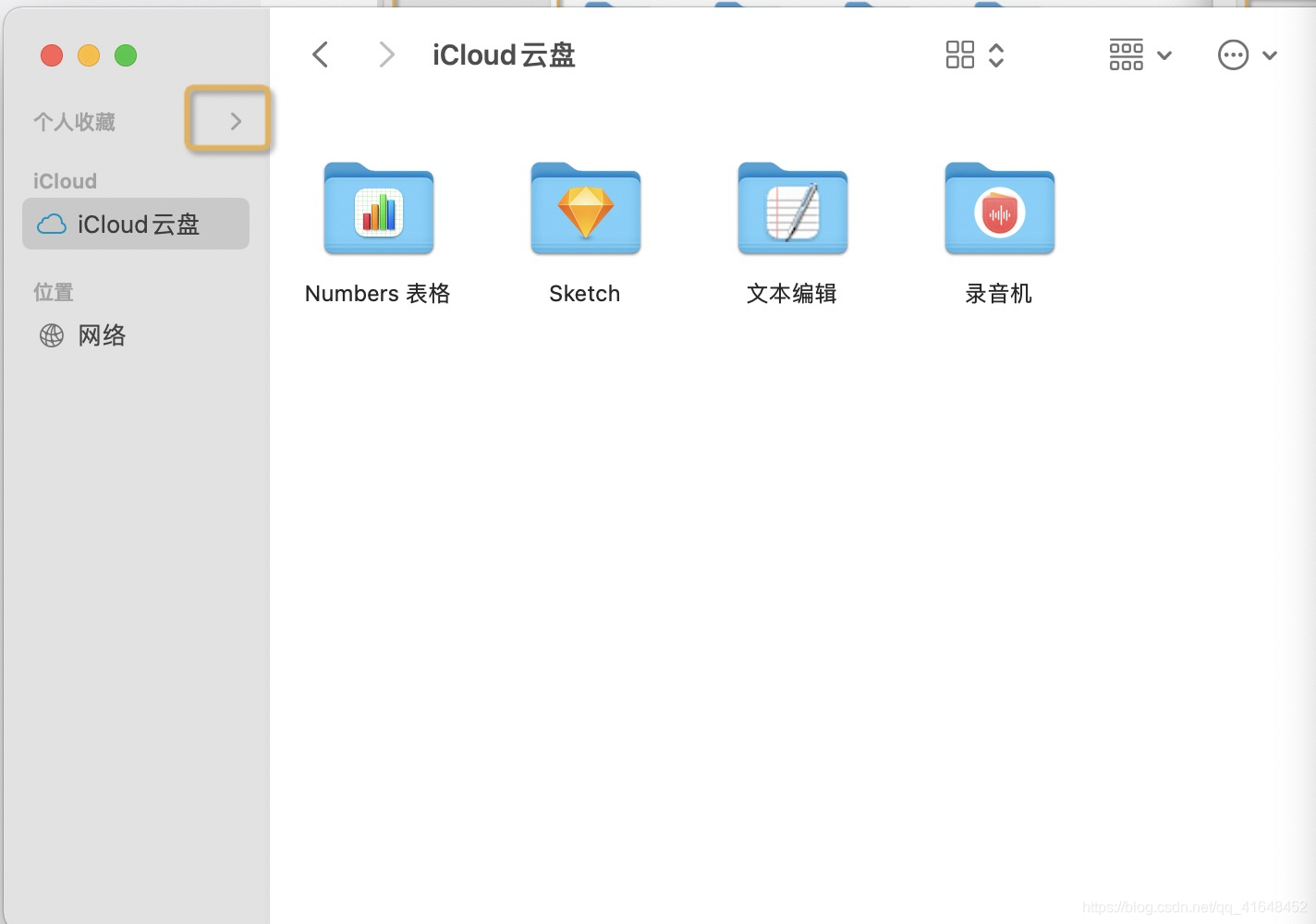1316x924 pixels.
Task: Select the Numbers 表格 folder icon
Action: click(378, 209)
